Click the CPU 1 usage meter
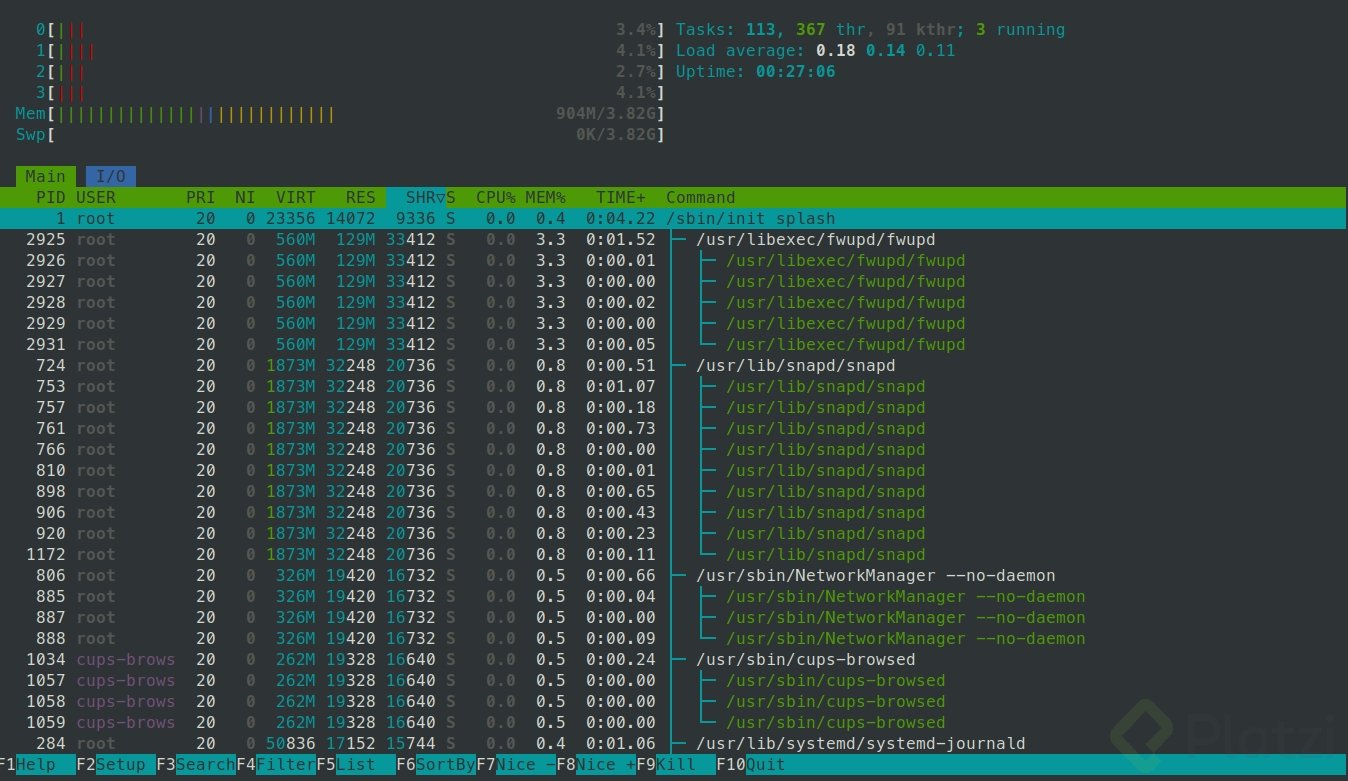 pyautogui.click(x=350, y=51)
